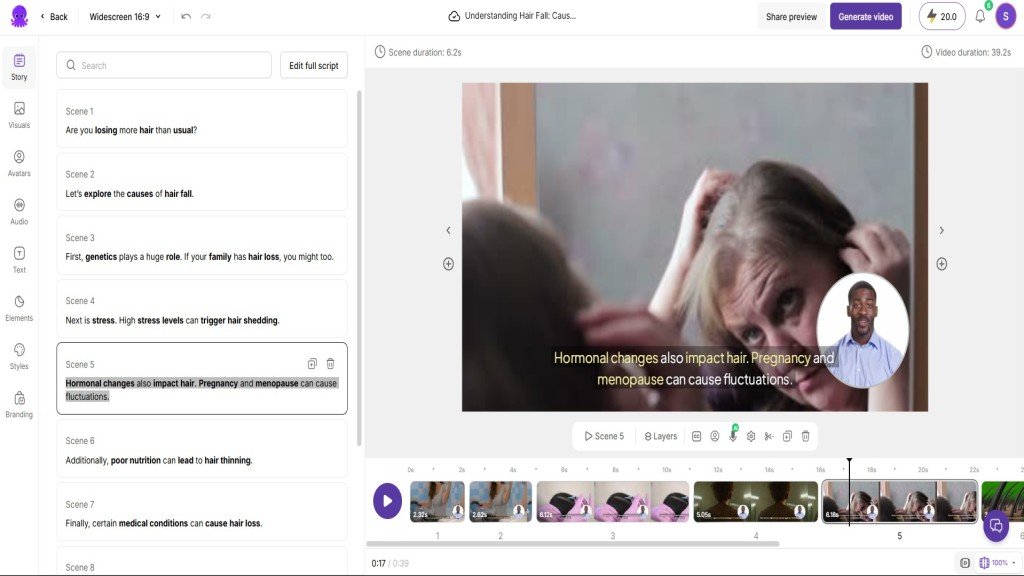The image size is (1024, 576).
Task: Open the 100% timeline zoom dropdown
Action: pos(998,563)
